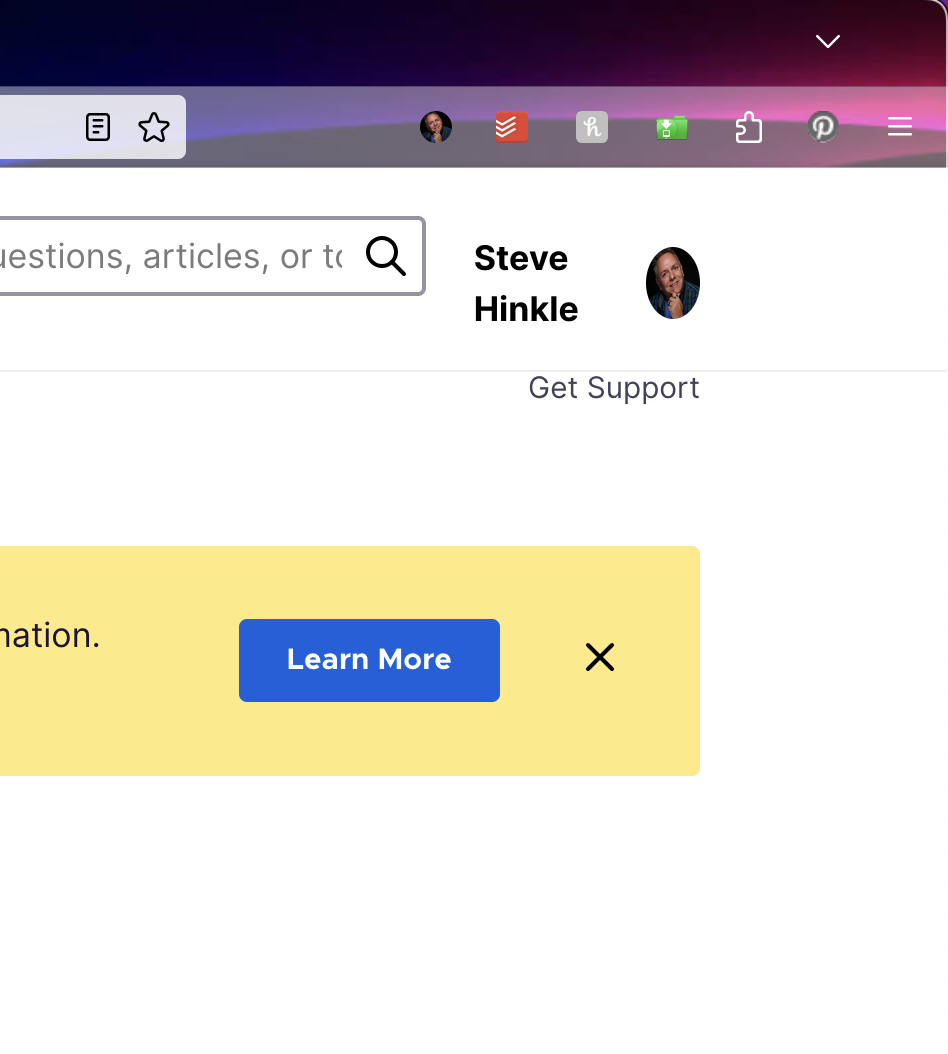Viewport: 948px width, 1054px height.
Task: Open the Todoist extension icon
Action: [512, 127]
